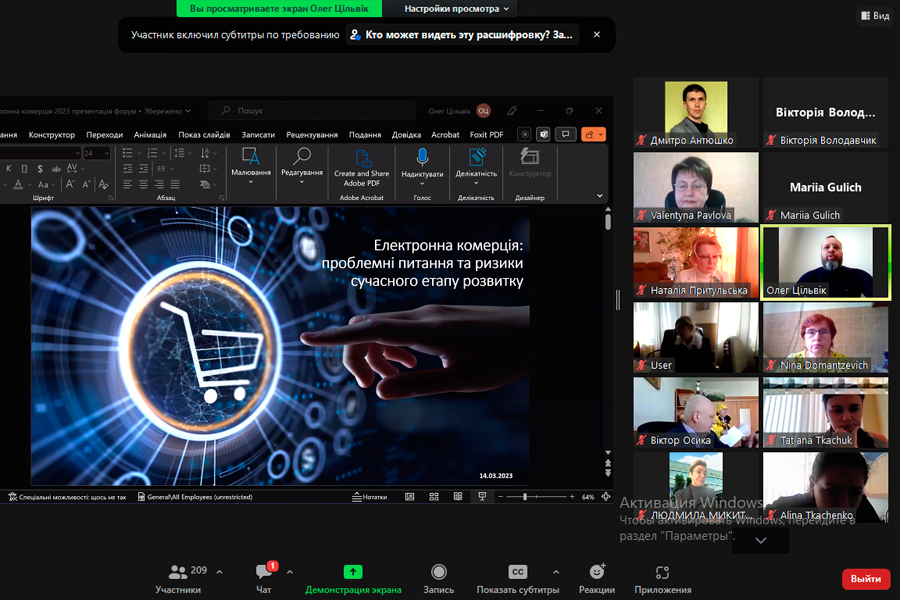The image size is (900, 600).
Task: Start recording with the Запись button
Action: tap(438, 577)
